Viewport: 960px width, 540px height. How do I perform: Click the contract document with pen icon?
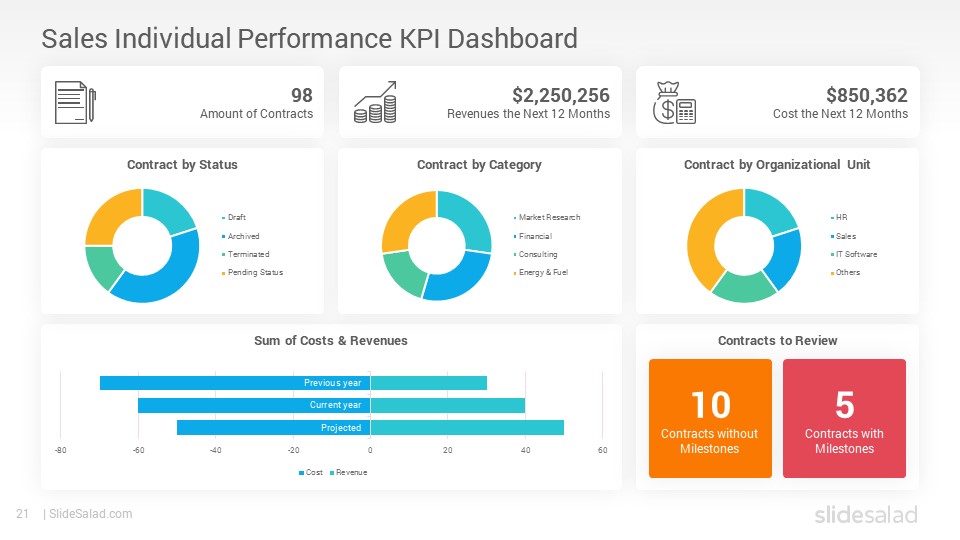(x=75, y=102)
